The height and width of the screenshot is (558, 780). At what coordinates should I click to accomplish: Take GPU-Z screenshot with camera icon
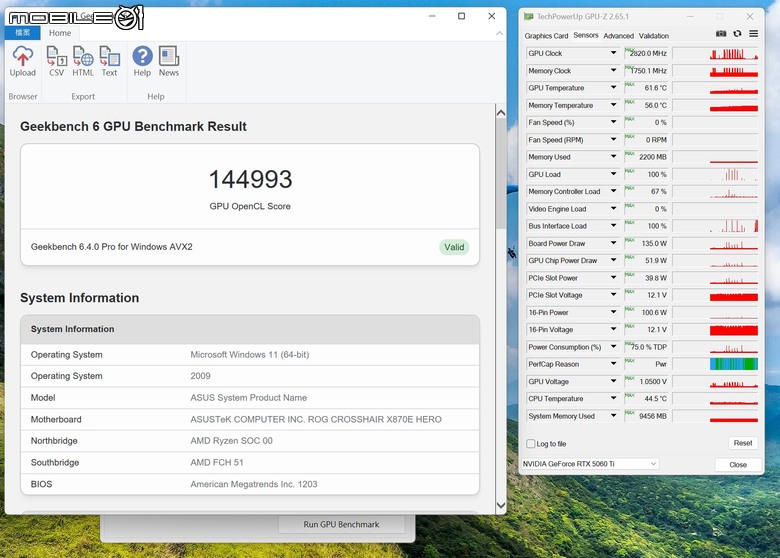coord(721,34)
